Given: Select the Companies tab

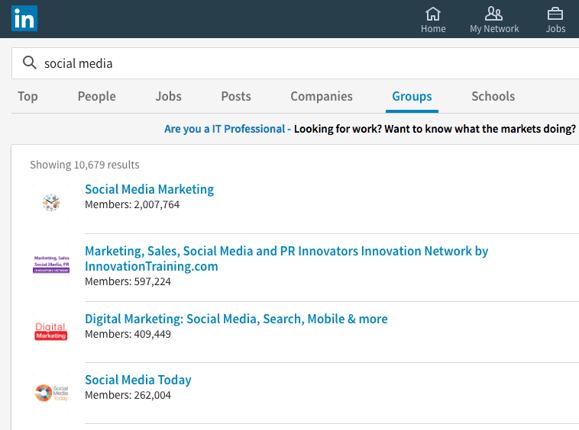Looking at the screenshot, I should tap(321, 96).
